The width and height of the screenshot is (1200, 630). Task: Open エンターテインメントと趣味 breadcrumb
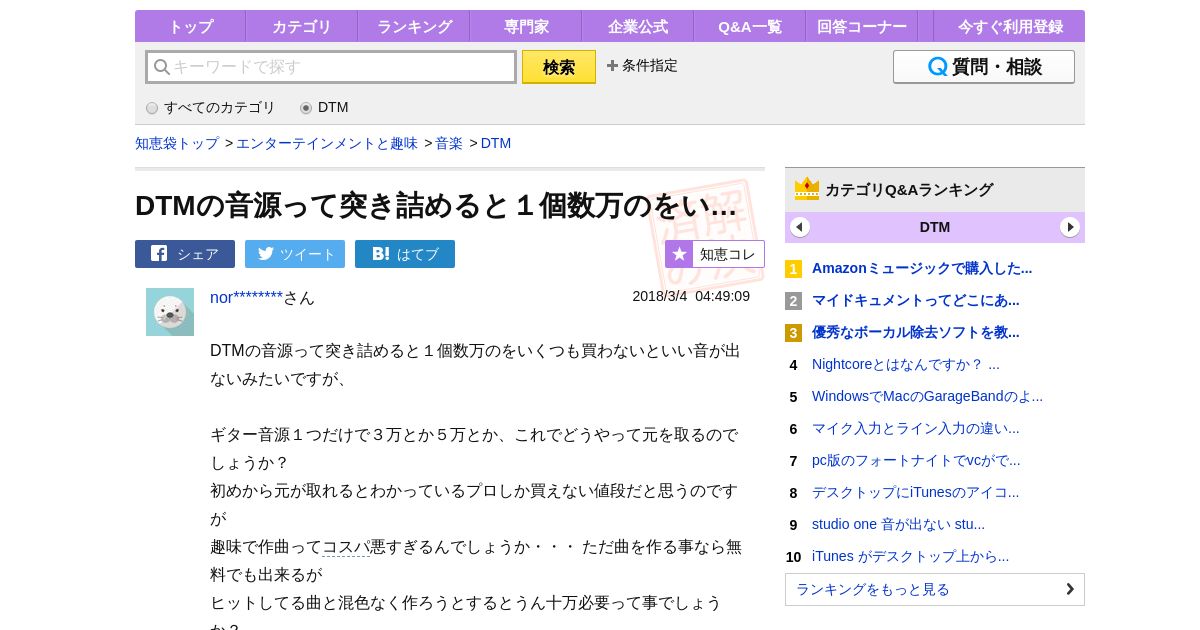pos(327,143)
